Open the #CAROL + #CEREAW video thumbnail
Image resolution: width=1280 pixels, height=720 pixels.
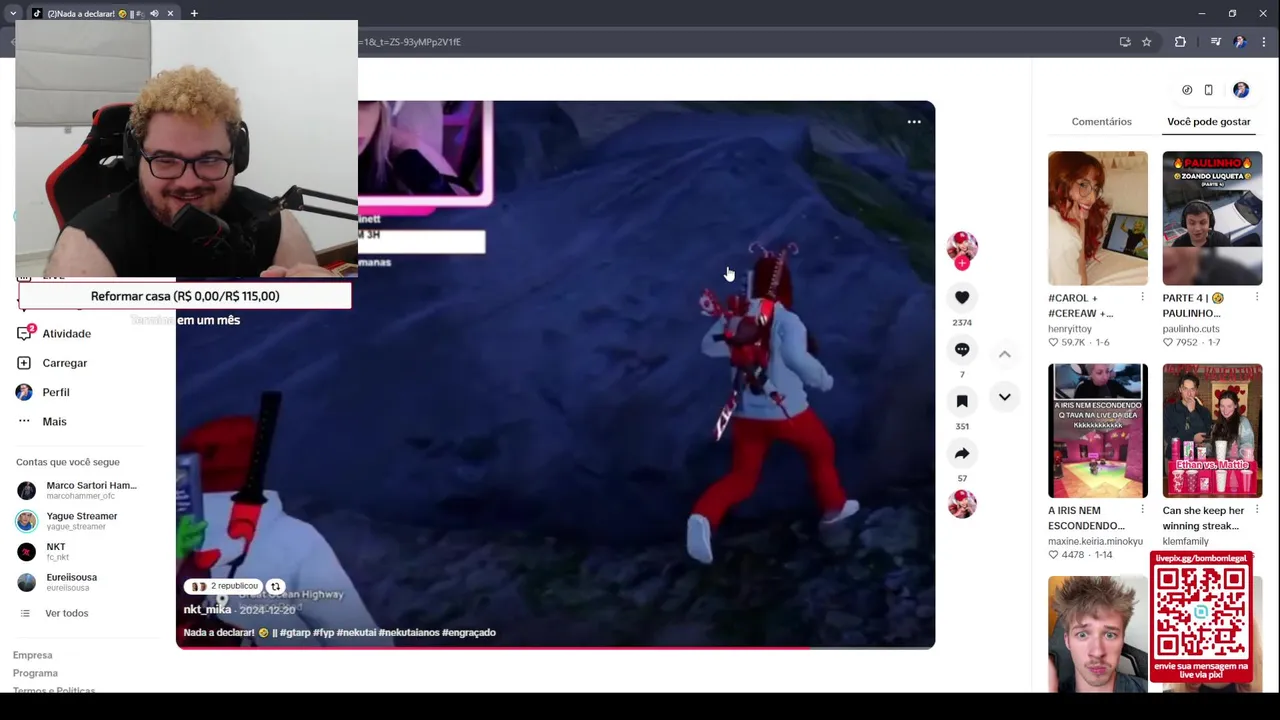click(x=1098, y=218)
